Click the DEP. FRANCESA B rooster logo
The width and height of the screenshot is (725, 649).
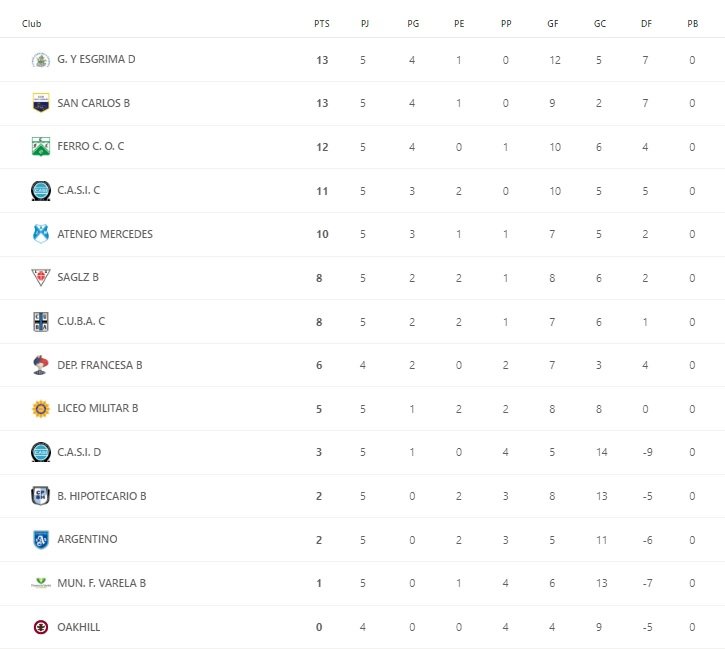click(x=40, y=365)
